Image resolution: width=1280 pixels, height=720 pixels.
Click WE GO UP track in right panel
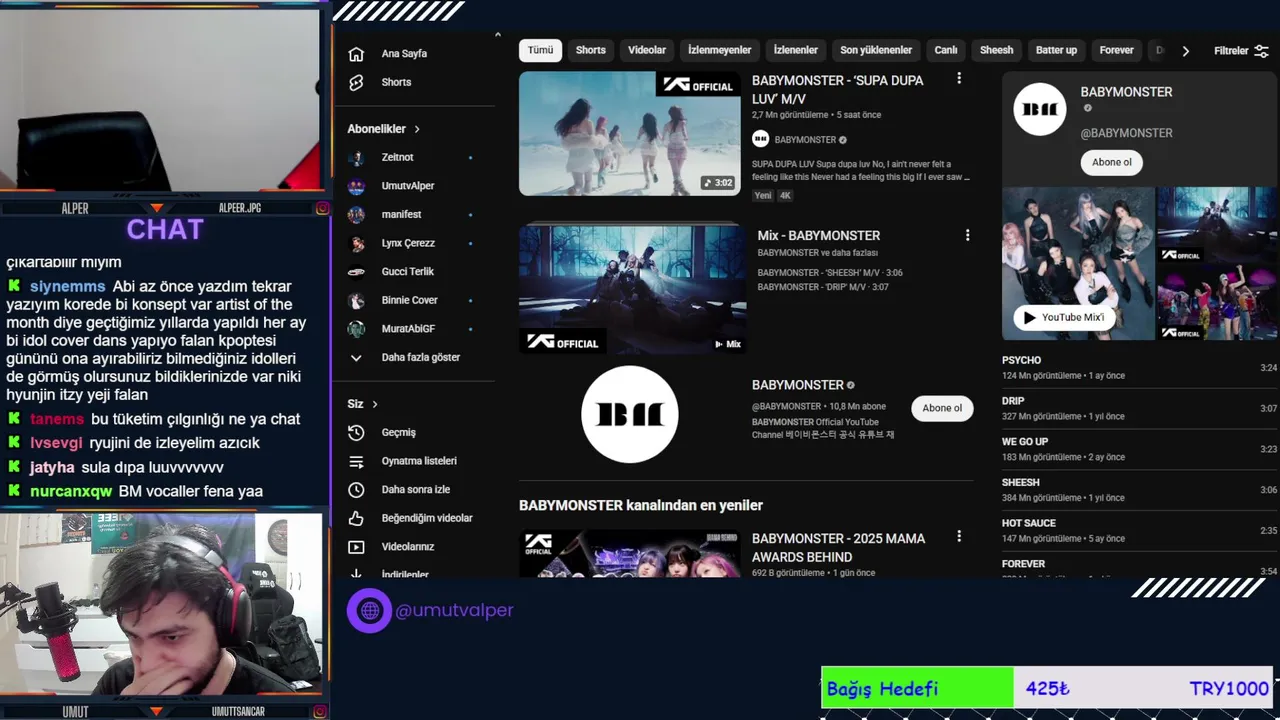pos(1139,449)
